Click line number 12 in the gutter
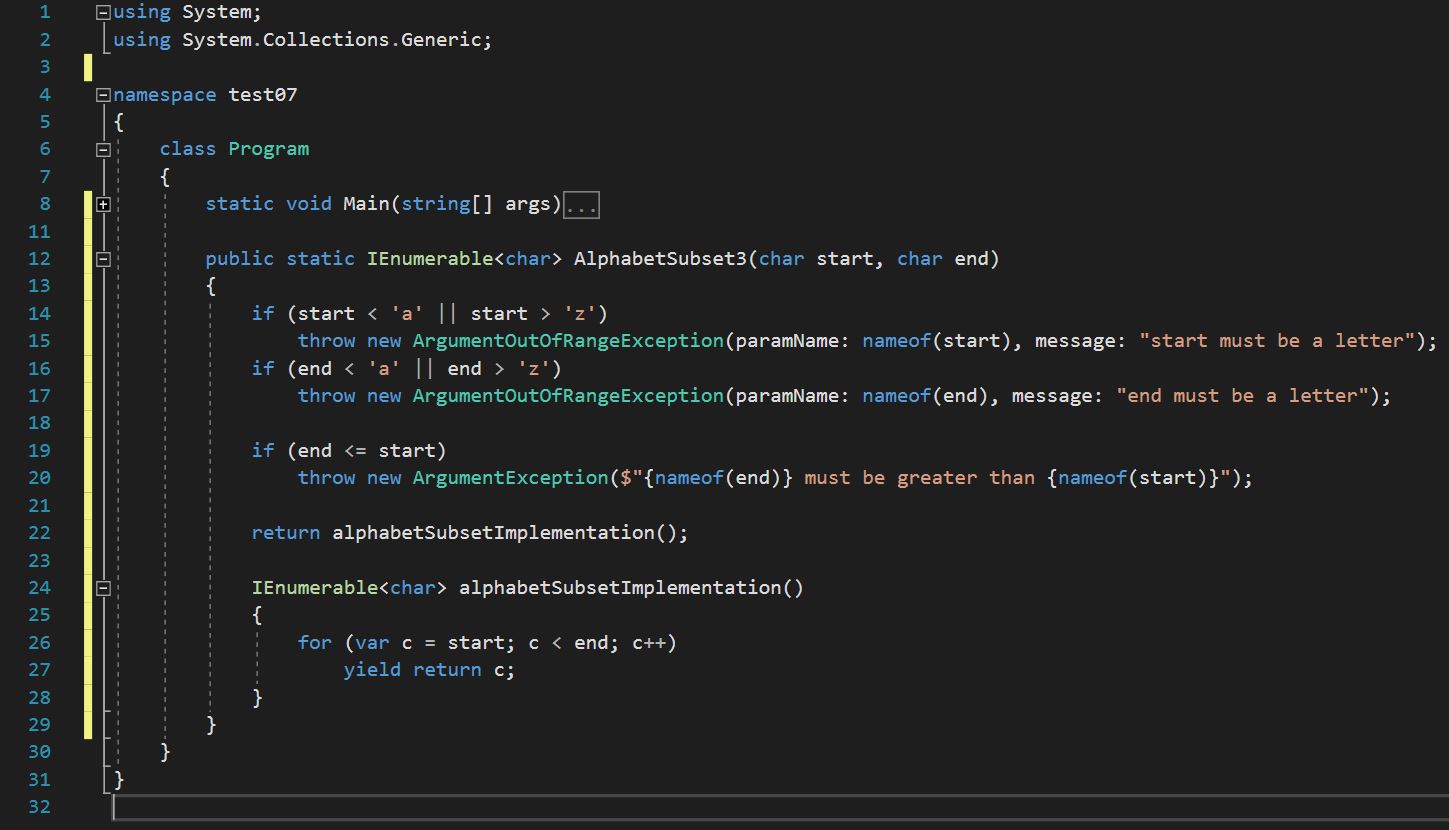1449x830 pixels. tap(39, 259)
